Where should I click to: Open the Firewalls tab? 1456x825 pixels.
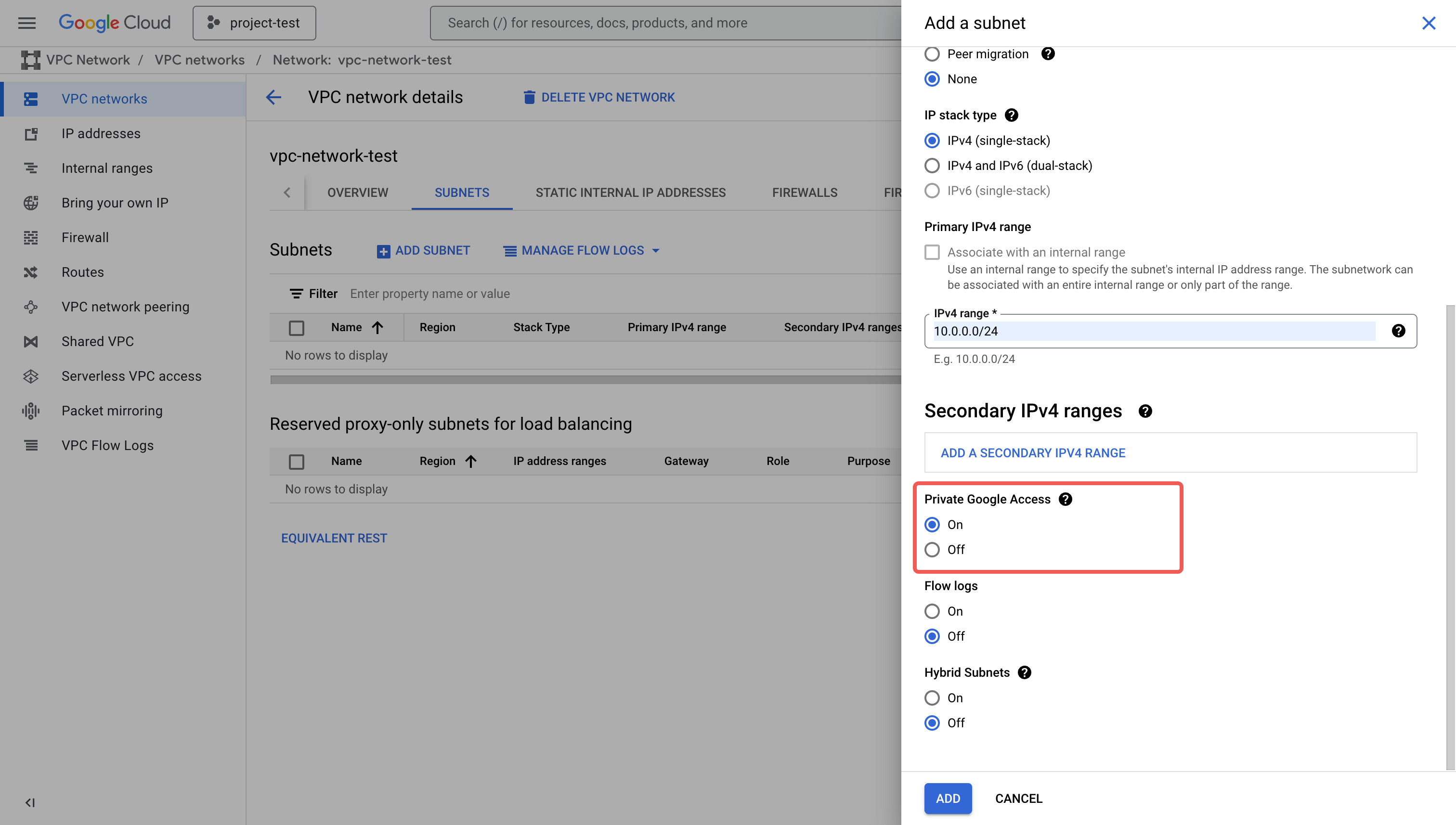point(804,193)
